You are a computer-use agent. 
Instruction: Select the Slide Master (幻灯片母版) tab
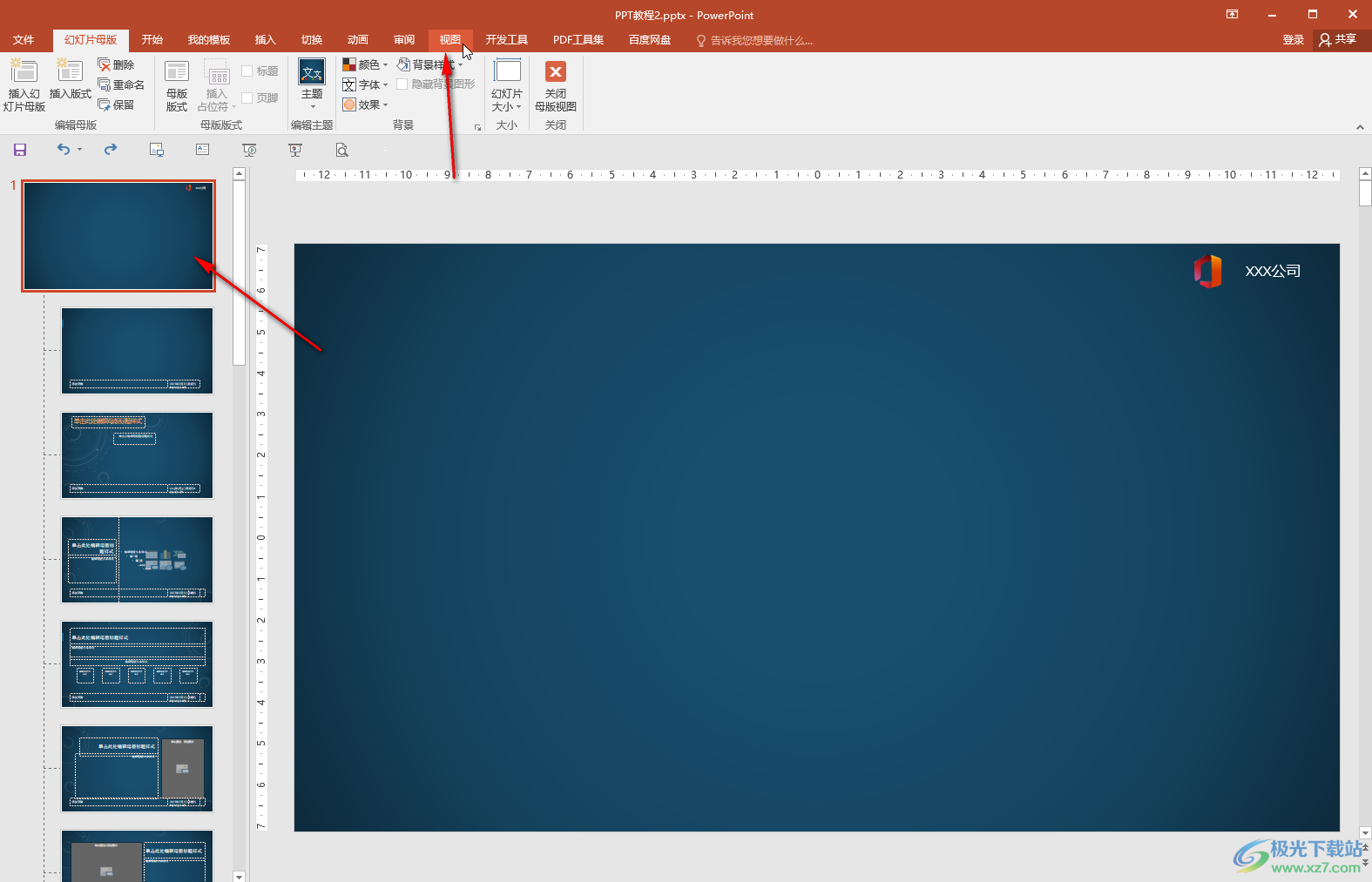(x=91, y=40)
